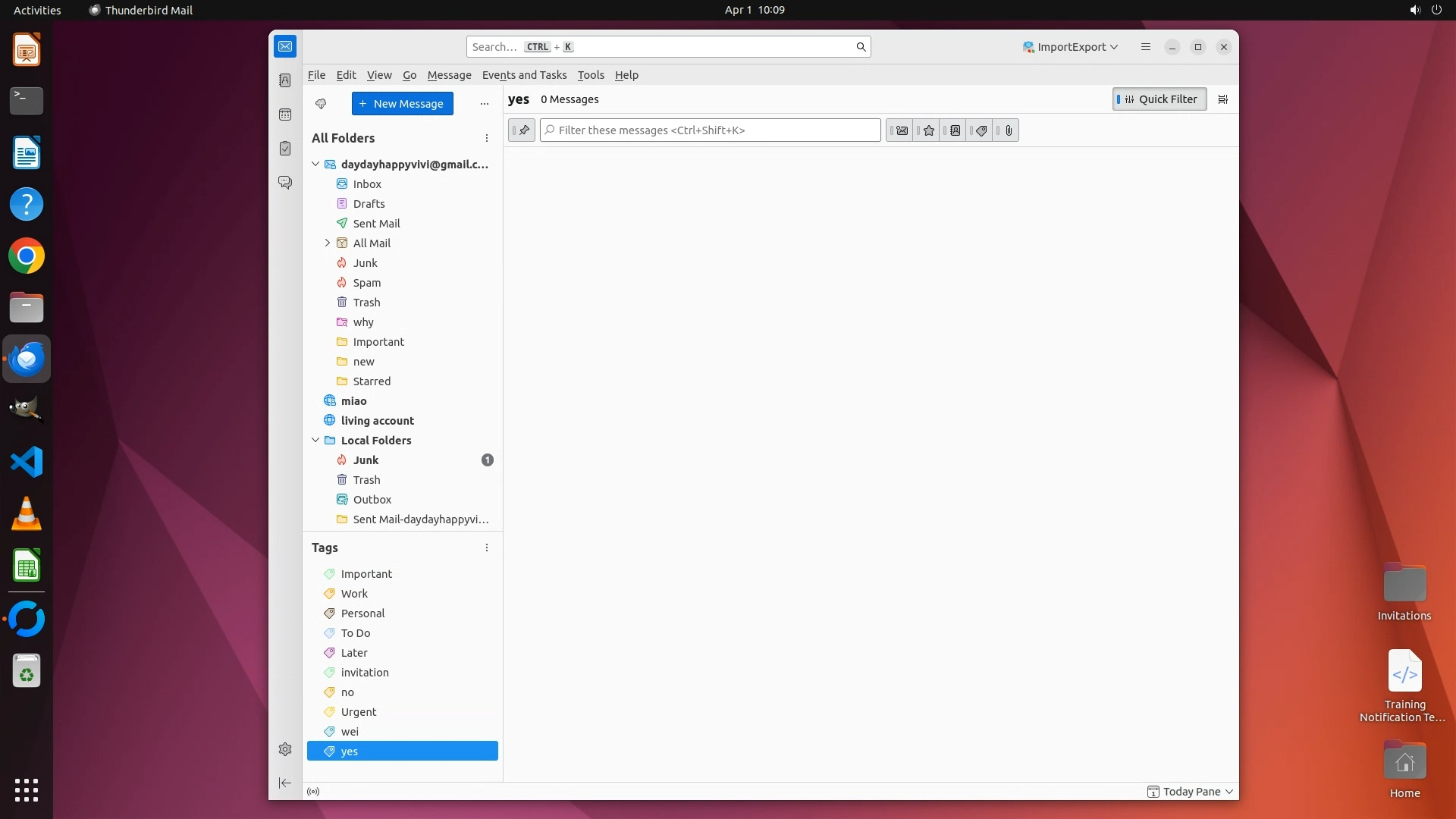Open the Events and Tasks menu
1456x819 pixels.
click(x=524, y=75)
